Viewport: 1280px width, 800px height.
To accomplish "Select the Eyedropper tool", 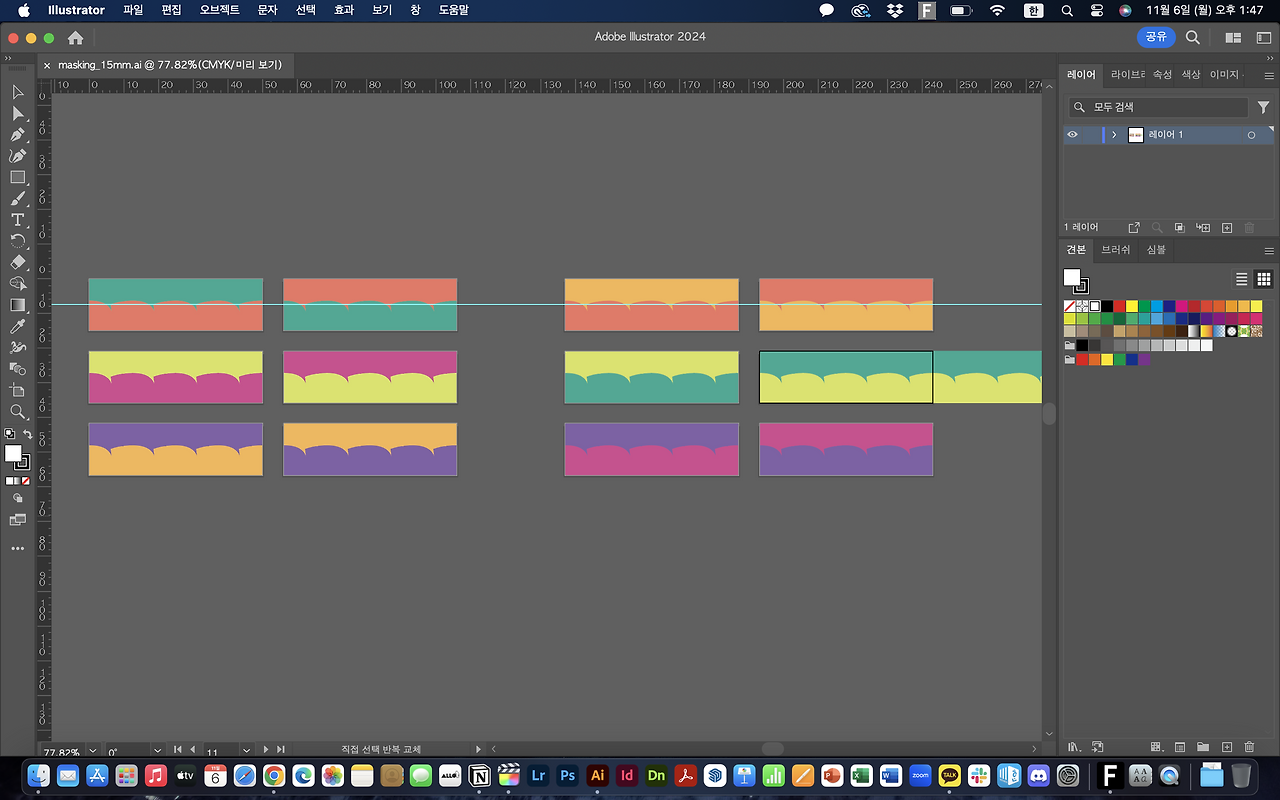I will tap(18, 326).
